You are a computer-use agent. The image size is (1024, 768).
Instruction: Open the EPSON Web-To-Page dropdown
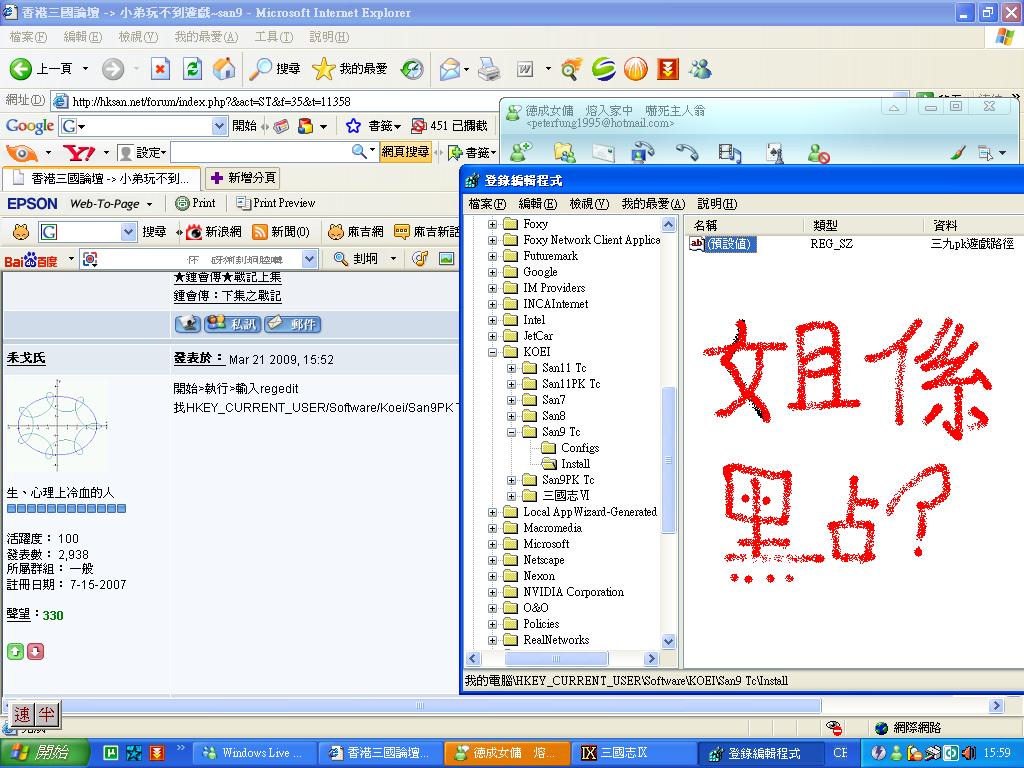150,204
